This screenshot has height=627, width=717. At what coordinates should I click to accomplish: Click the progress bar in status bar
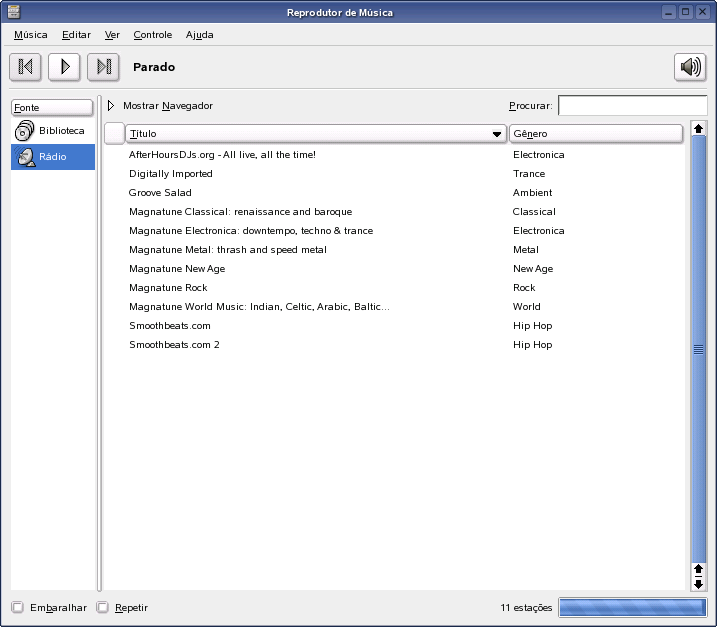click(632, 607)
